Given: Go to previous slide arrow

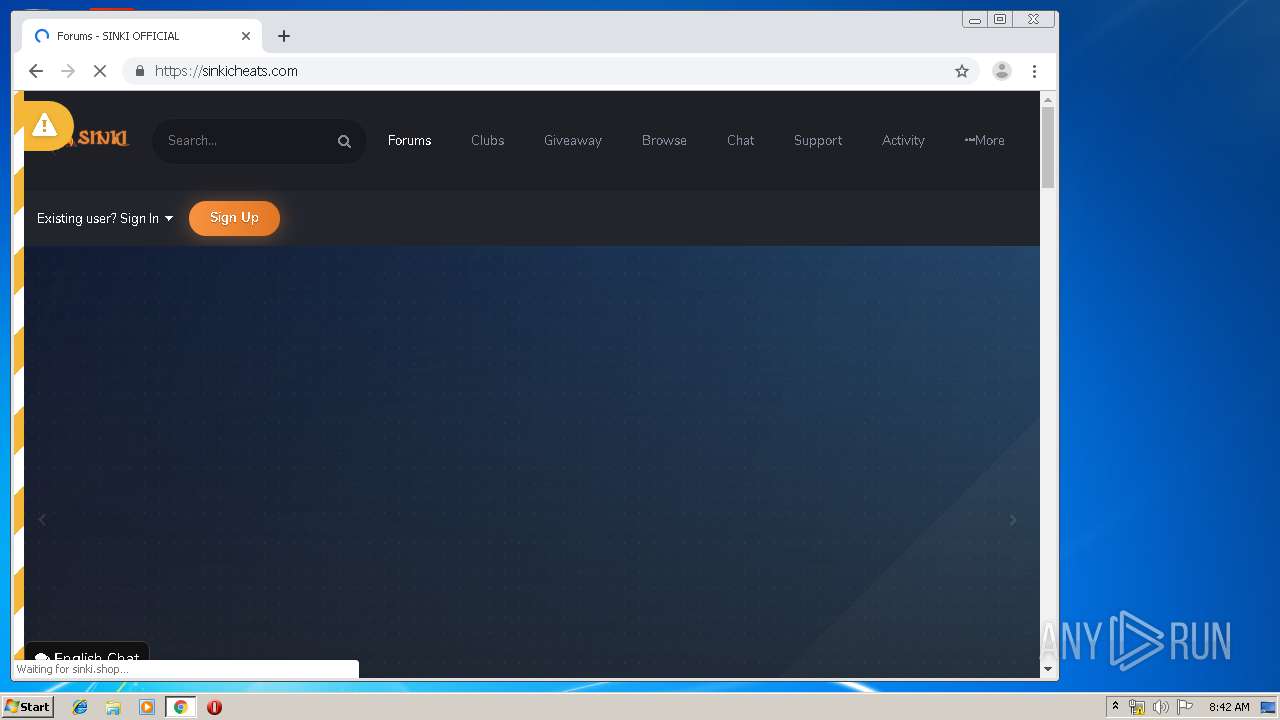Looking at the screenshot, I should [42, 520].
